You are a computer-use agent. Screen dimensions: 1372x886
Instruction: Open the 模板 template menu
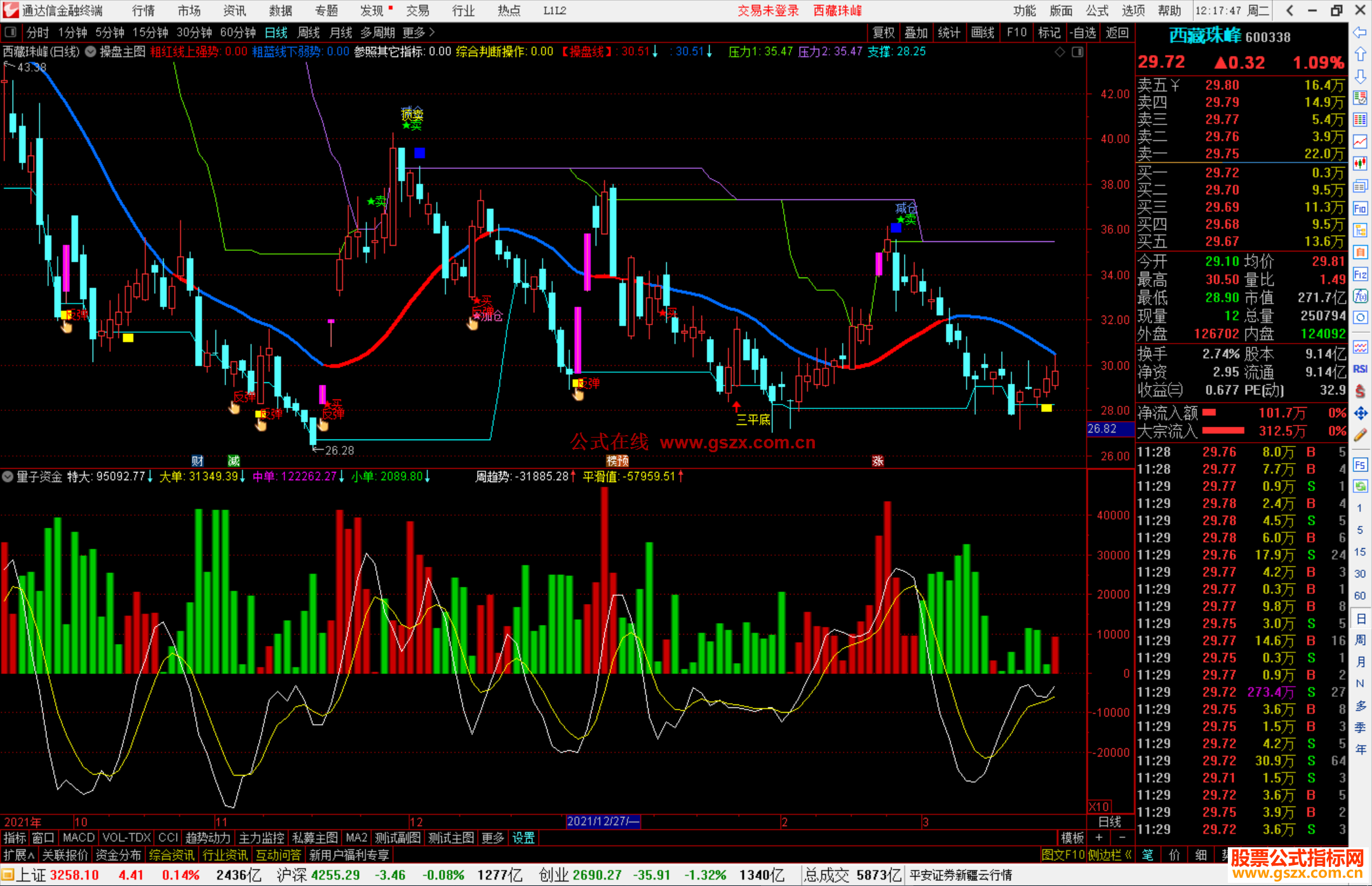1072,838
